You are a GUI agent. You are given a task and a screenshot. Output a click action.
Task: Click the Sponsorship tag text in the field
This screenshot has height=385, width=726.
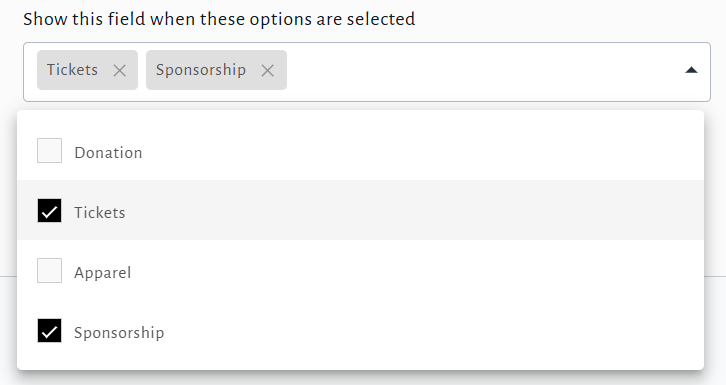click(x=200, y=70)
